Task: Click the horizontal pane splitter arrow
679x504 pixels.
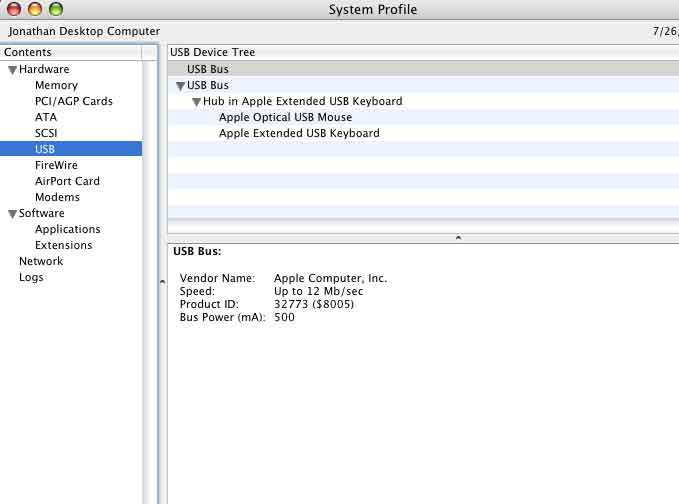Action: coord(458,238)
